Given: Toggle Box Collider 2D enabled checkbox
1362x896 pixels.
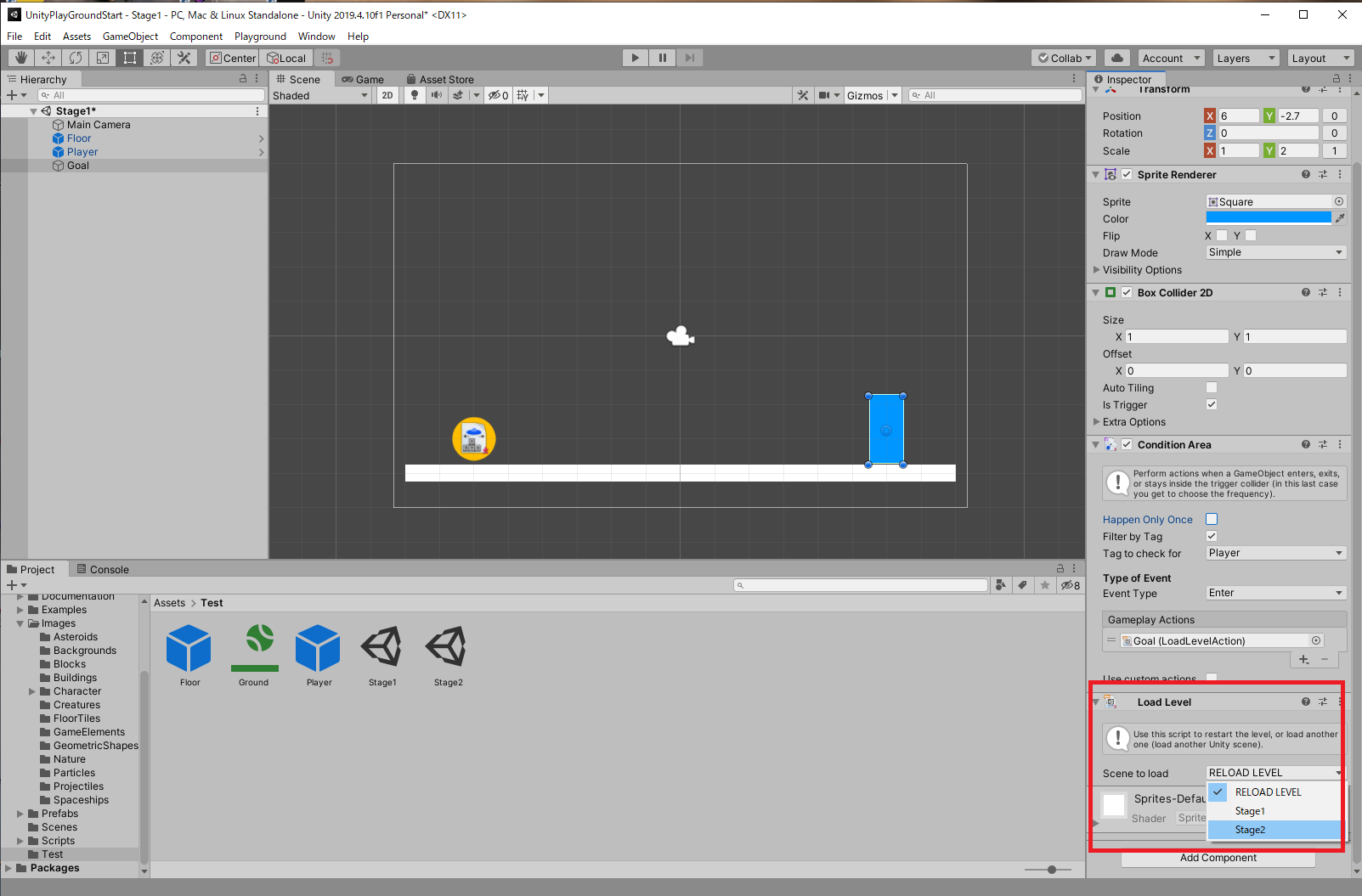Looking at the screenshot, I should (1127, 292).
